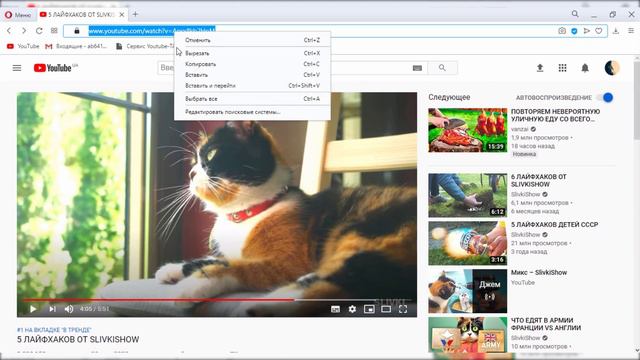Image resolution: width=640 pixels, height=360 pixels.
Task: Click YouTube search magnifier button
Action: pos(442,68)
